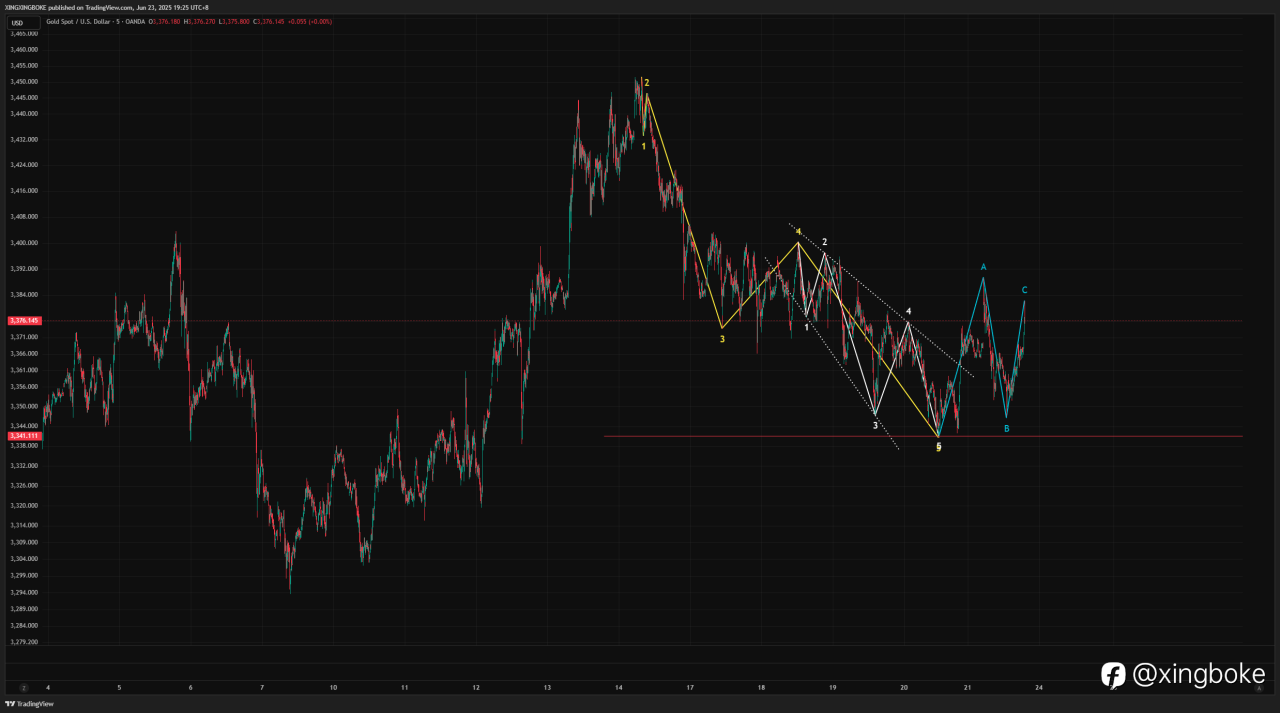Click the @xingboke watermark text
1280x713 pixels.
pos(1199,674)
